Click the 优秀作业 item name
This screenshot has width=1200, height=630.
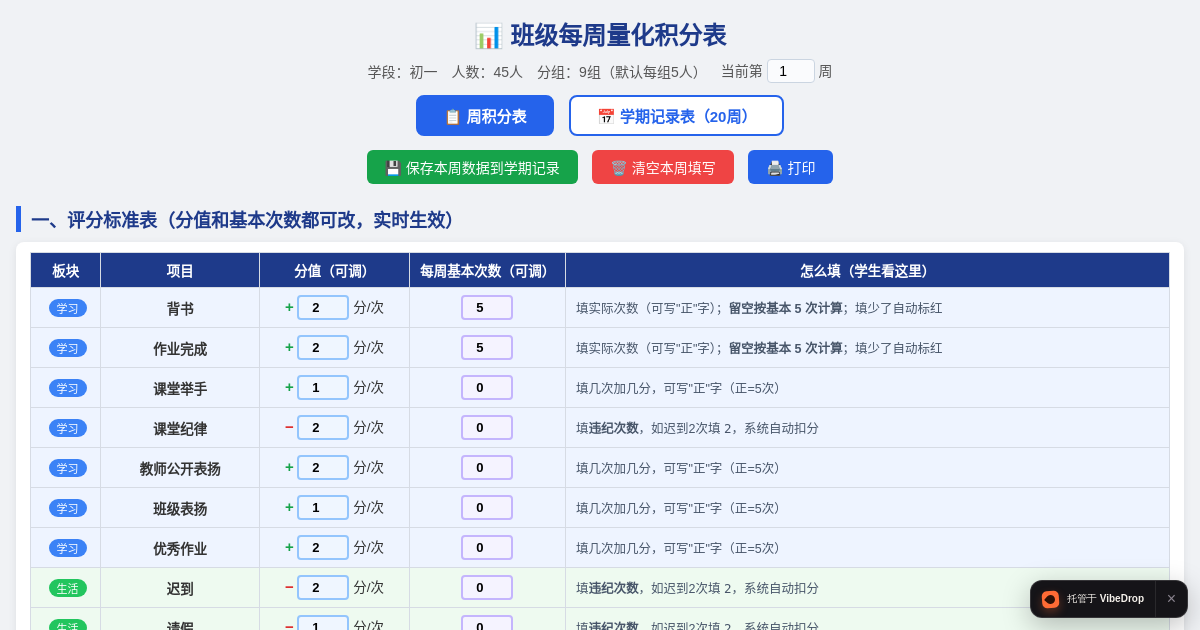[x=180, y=549]
